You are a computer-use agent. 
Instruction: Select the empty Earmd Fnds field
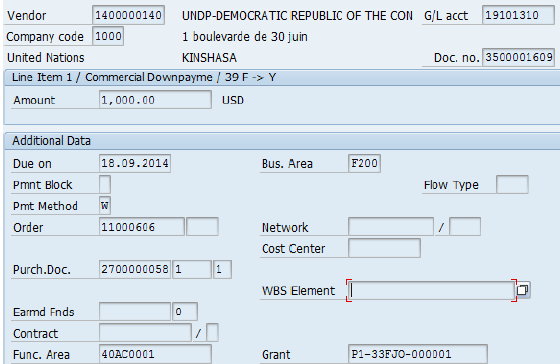click(135, 311)
